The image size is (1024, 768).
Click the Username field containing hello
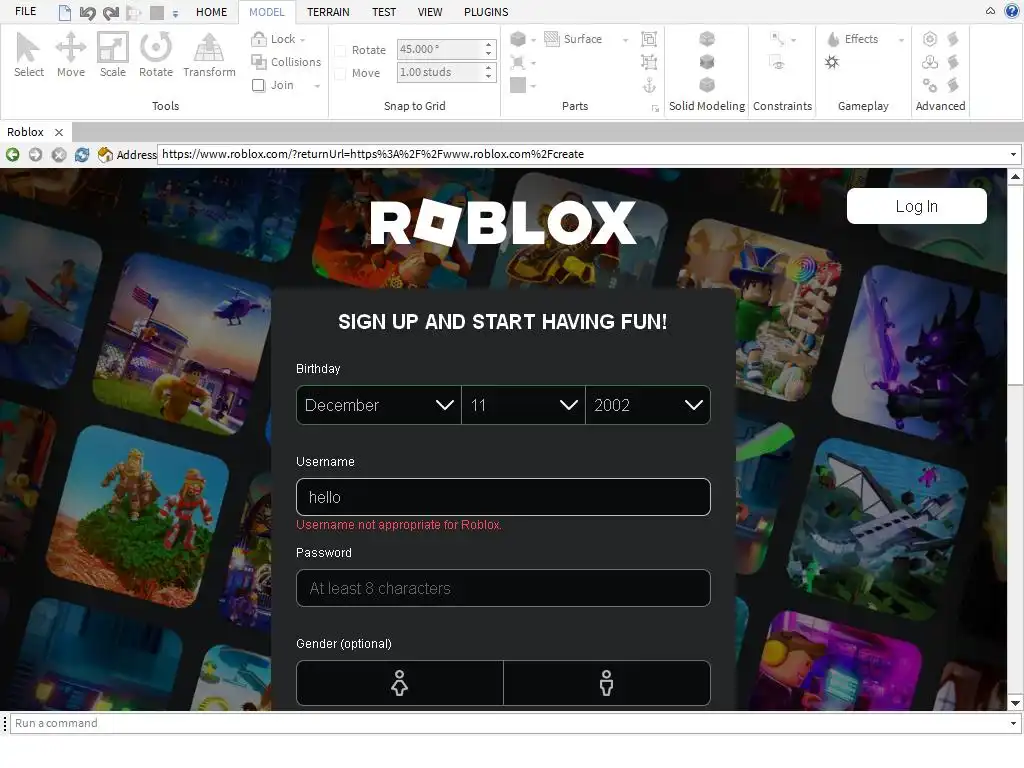point(503,497)
